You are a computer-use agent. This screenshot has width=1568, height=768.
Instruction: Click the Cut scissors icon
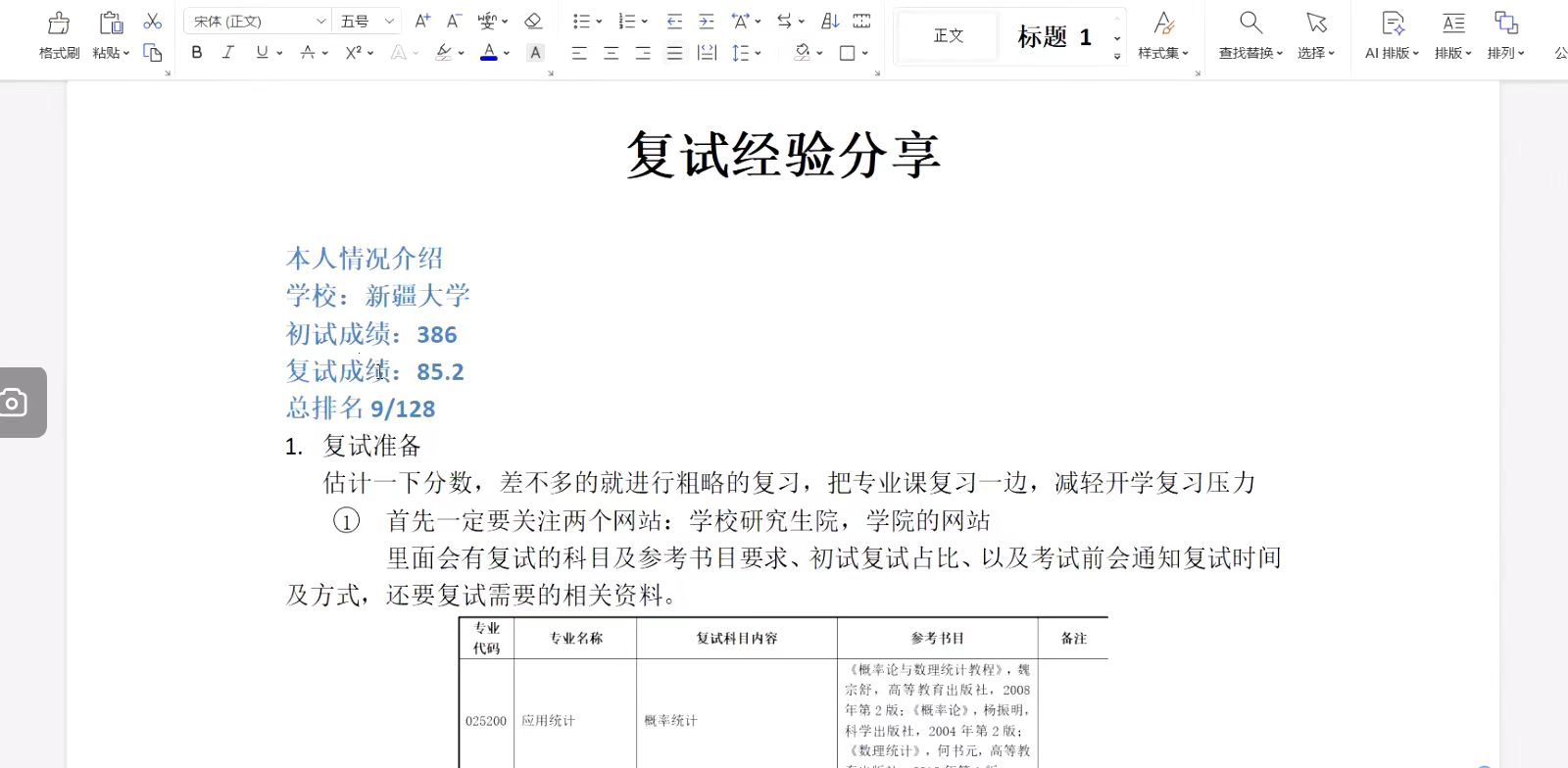(x=152, y=21)
